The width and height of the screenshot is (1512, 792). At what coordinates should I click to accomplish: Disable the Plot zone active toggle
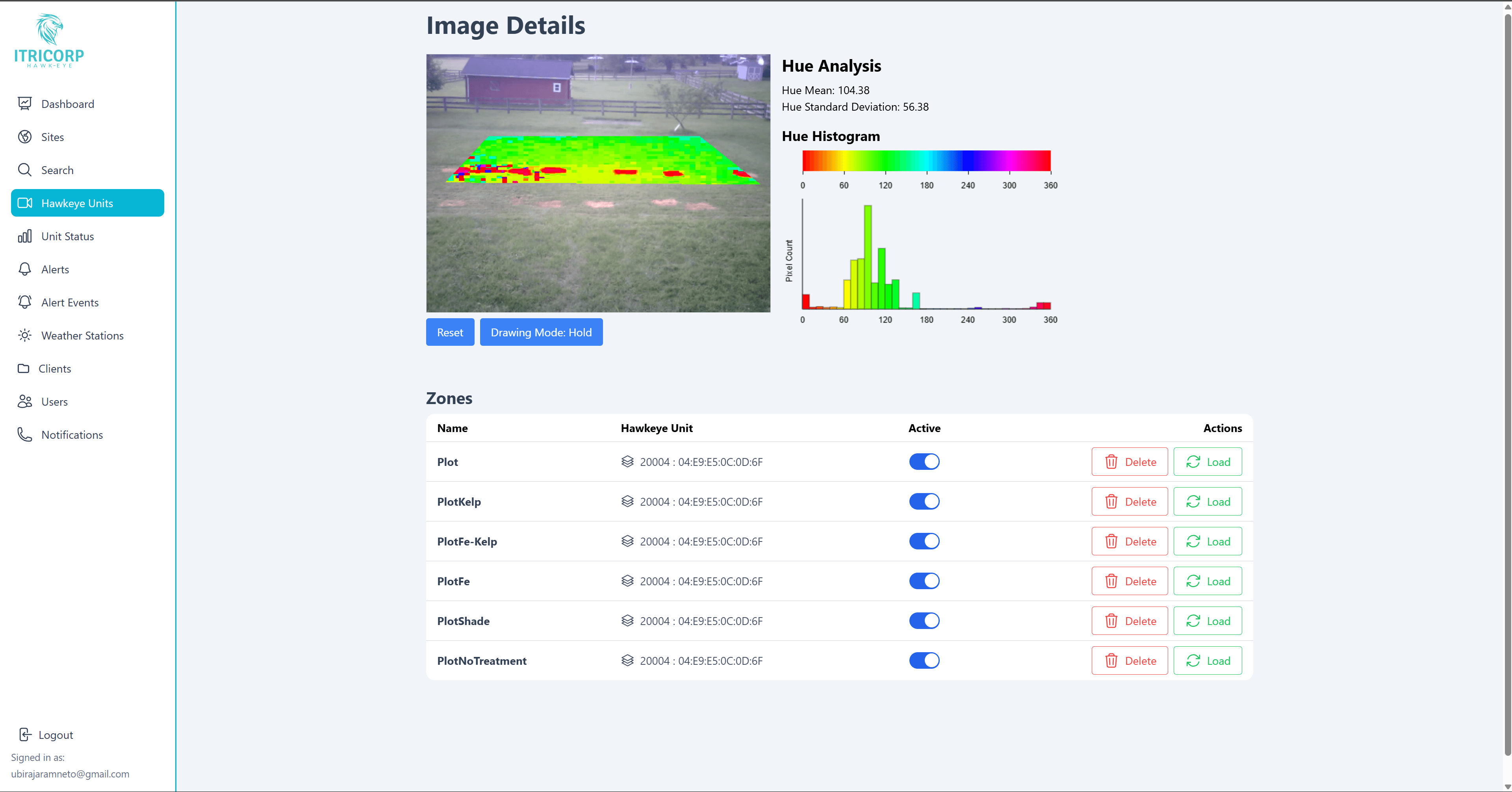[924, 462]
